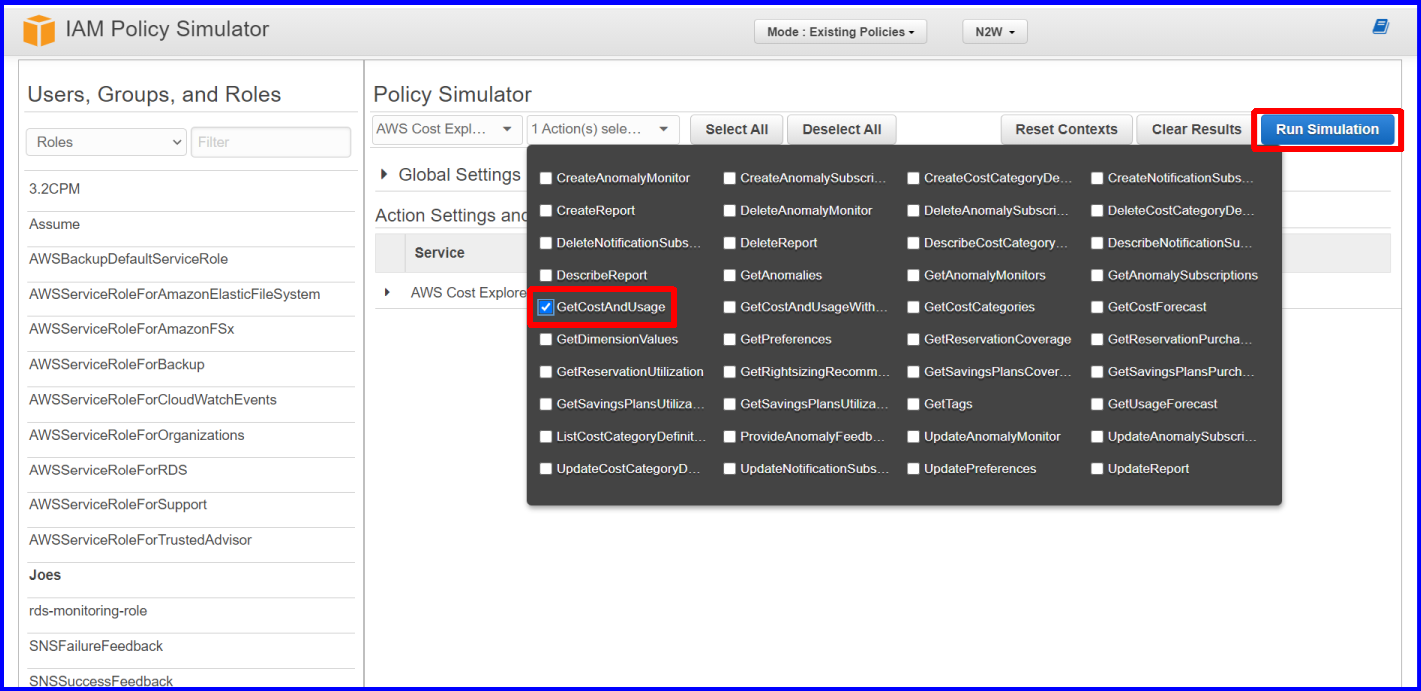Check the GetAnomalySubscriptions checkbox
The image size is (1421, 691).
point(1097,275)
